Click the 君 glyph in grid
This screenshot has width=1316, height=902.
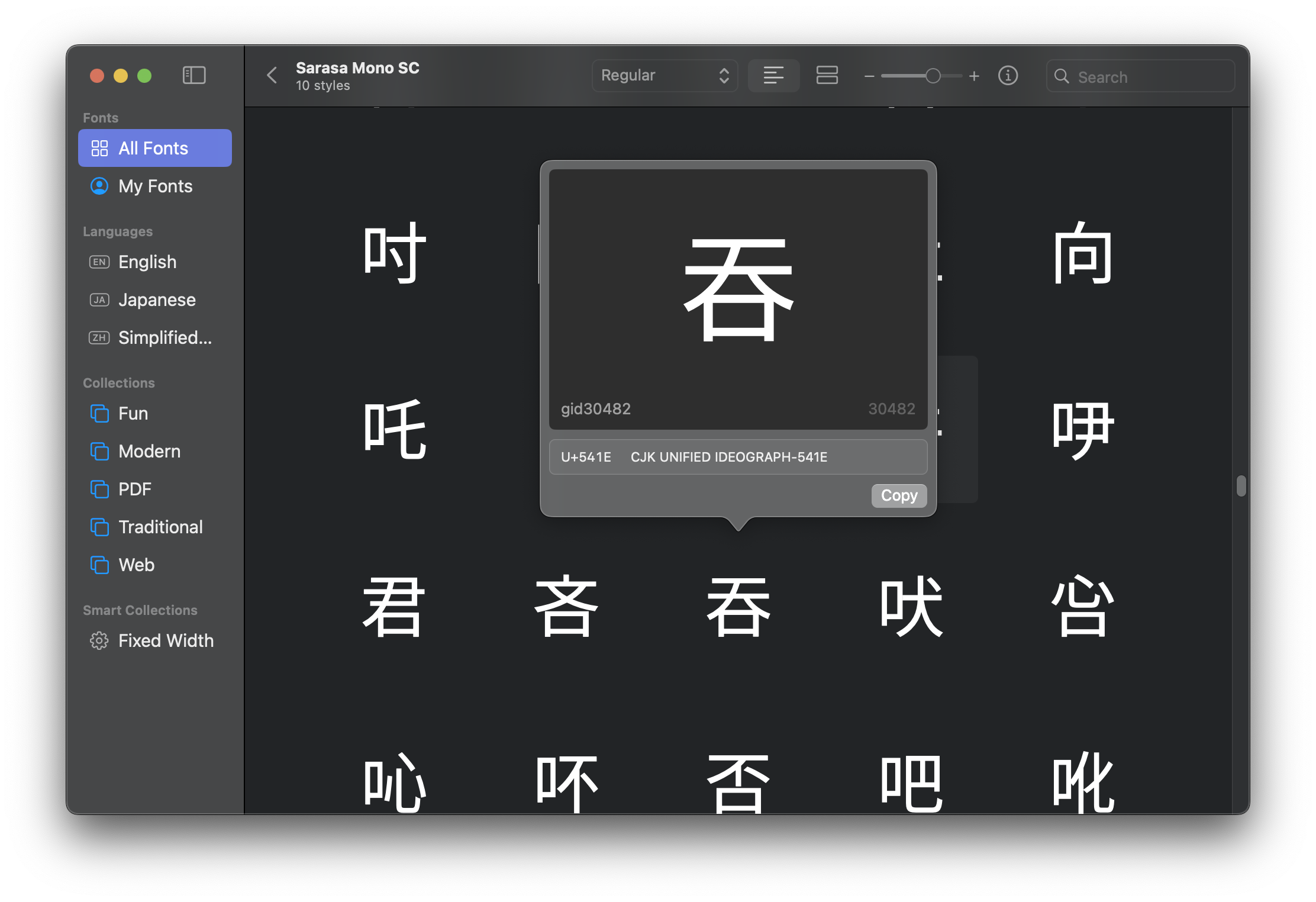(x=394, y=607)
